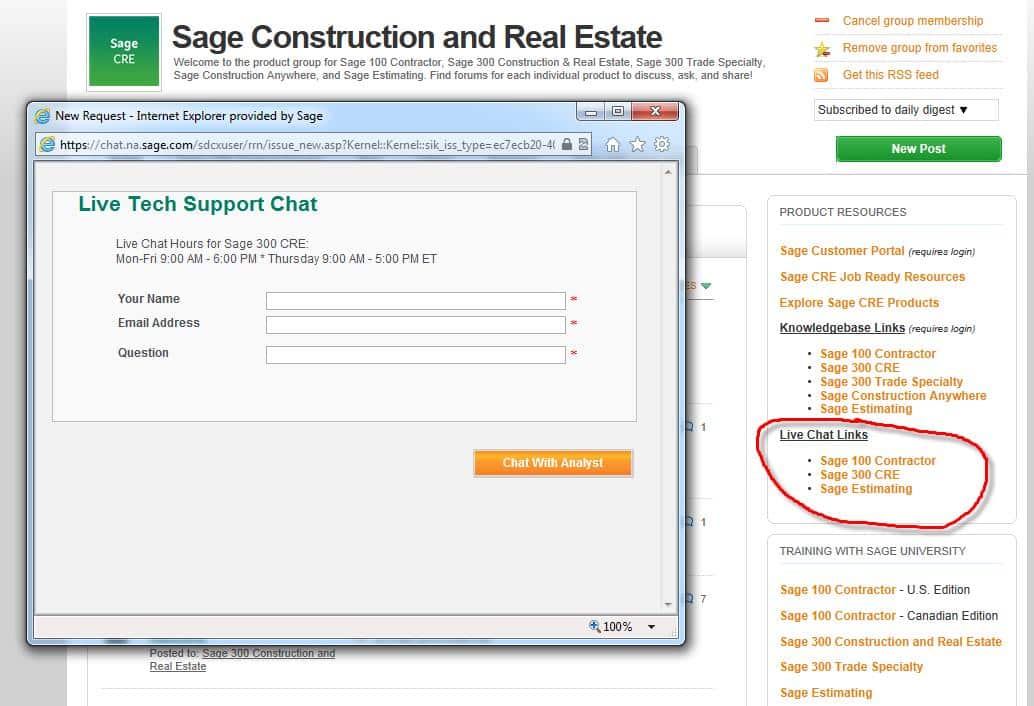Click the Knowledgebase Links heading
The width and height of the screenshot is (1034, 706).
click(842, 328)
